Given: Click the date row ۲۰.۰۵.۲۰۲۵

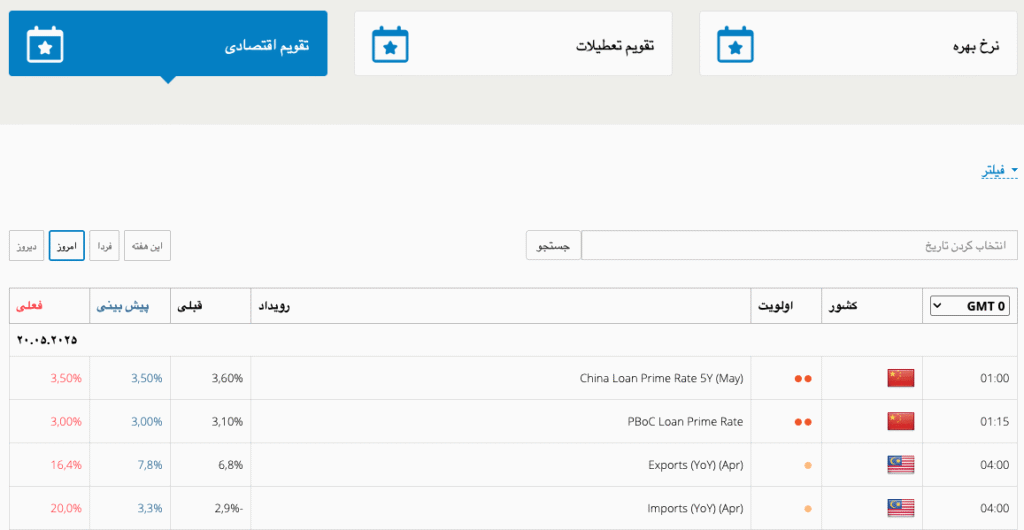Looking at the screenshot, I should (x=513, y=340).
